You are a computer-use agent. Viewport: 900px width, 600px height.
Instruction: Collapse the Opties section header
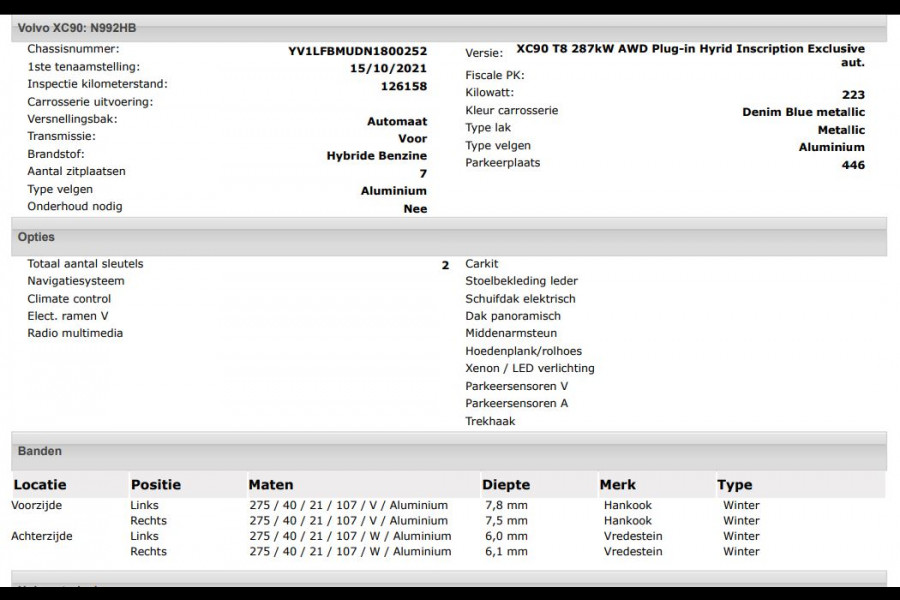tap(37, 238)
